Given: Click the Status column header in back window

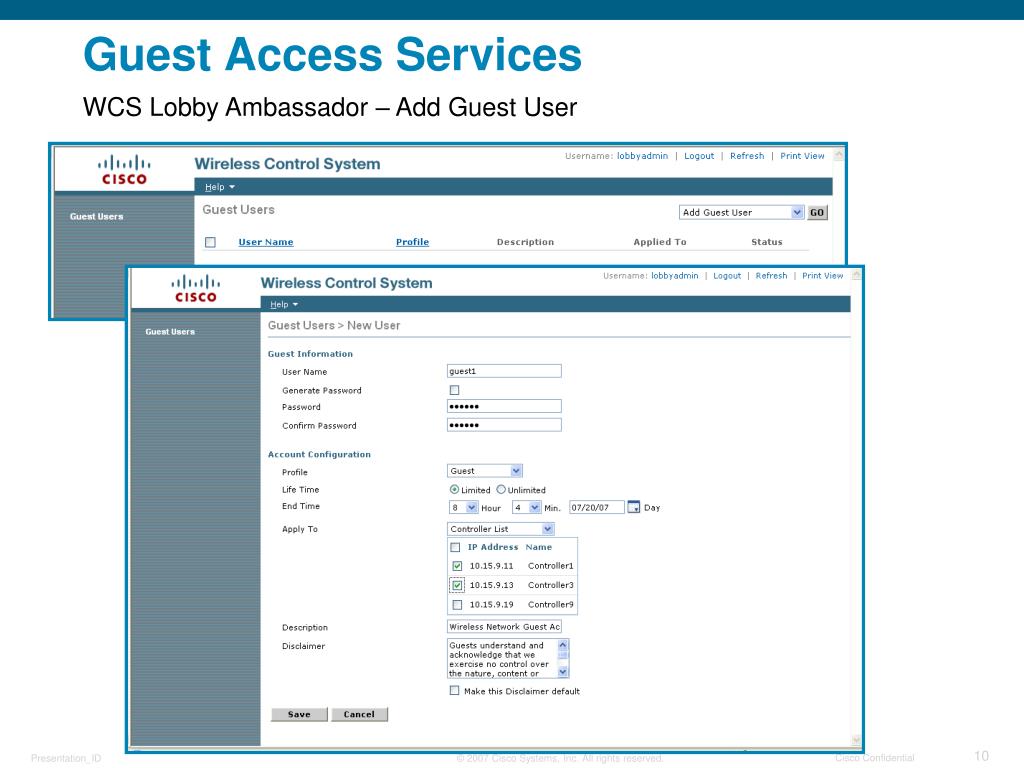Looking at the screenshot, I should [x=767, y=242].
